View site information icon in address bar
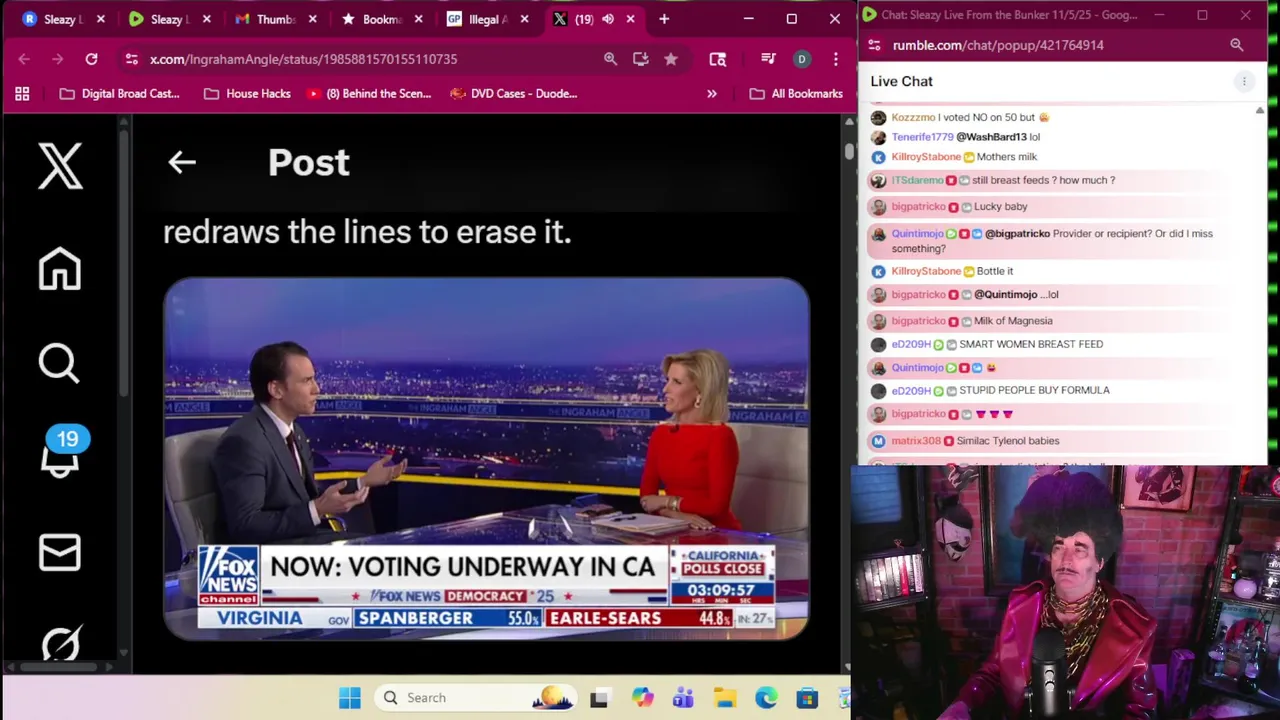Screen dimensions: 1280x720 click(131, 59)
